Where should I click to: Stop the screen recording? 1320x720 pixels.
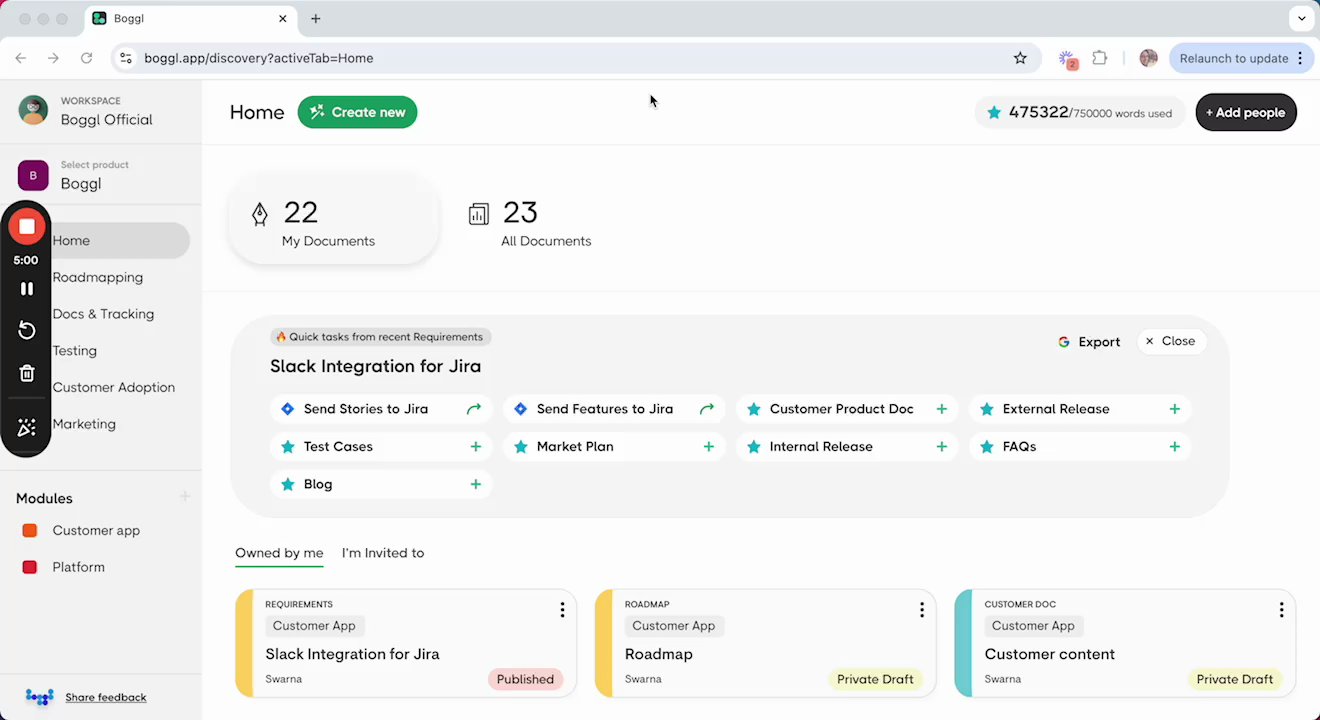(x=27, y=227)
